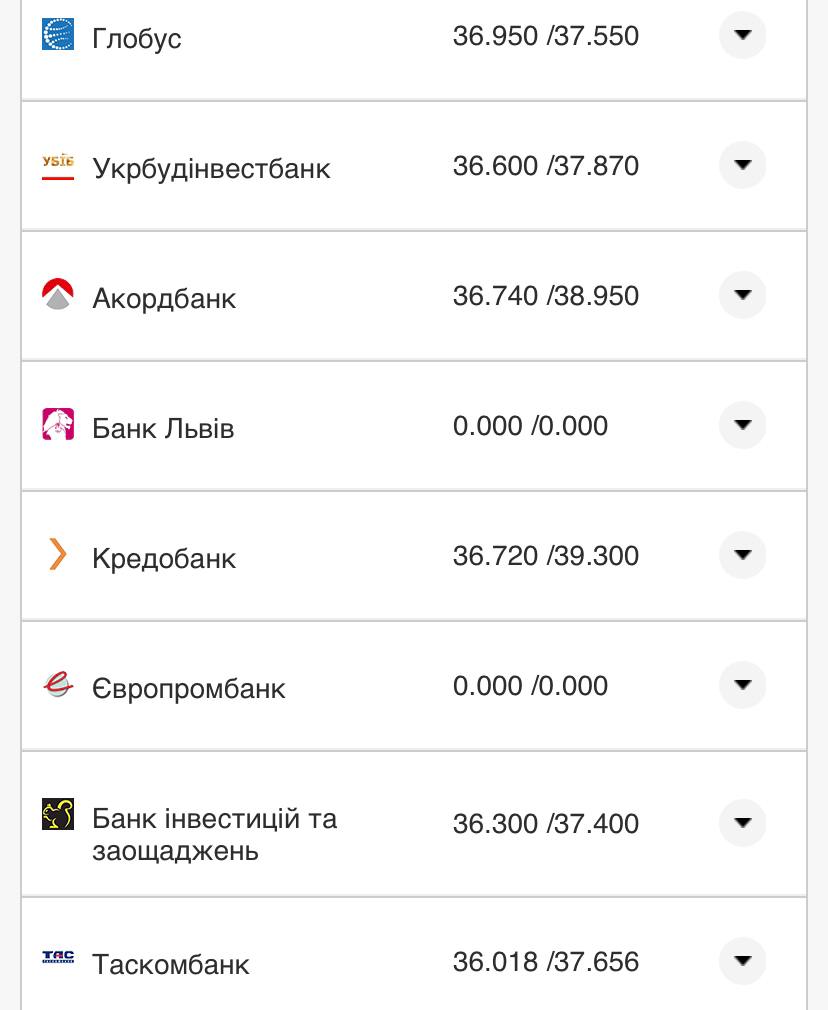Open the Таскомбанк dropdown arrow
The width and height of the screenshot is (828, 1010).
742,961
